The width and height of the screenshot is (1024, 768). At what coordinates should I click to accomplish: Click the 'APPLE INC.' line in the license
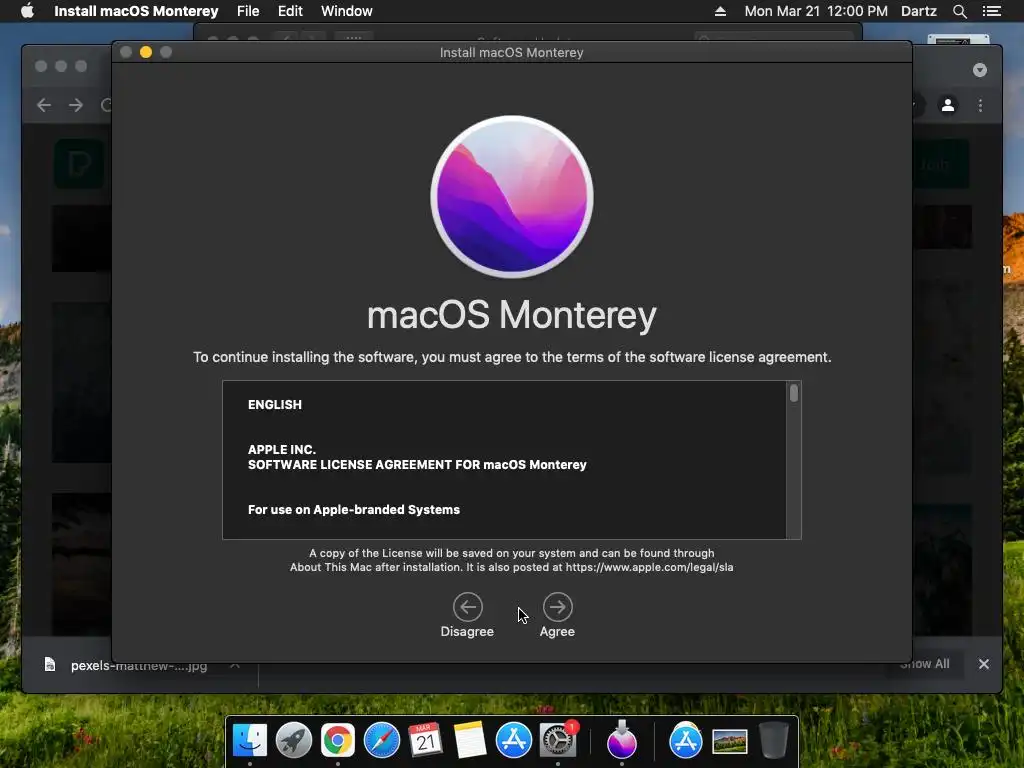point(281,449)
